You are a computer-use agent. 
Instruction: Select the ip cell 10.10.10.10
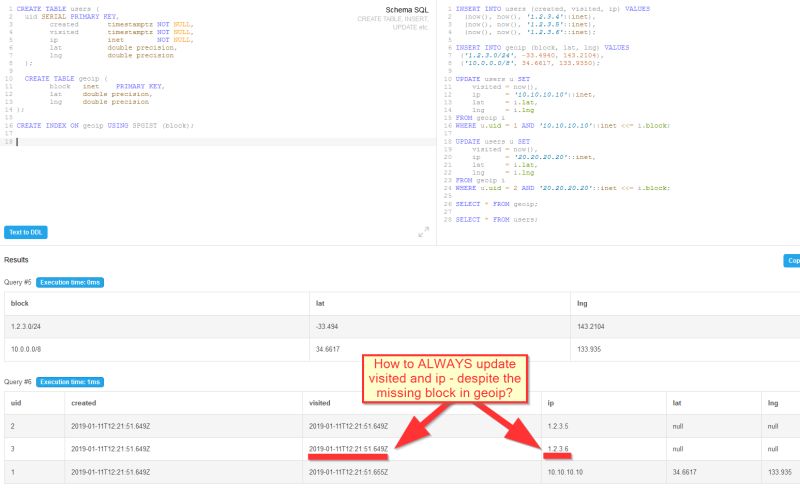[x=604, y=472]
